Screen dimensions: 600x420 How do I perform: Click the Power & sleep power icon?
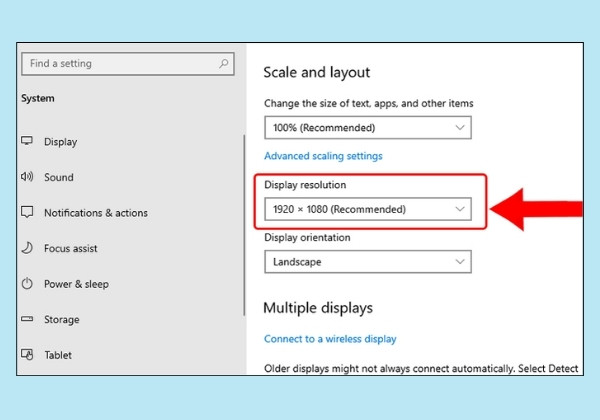27,283
